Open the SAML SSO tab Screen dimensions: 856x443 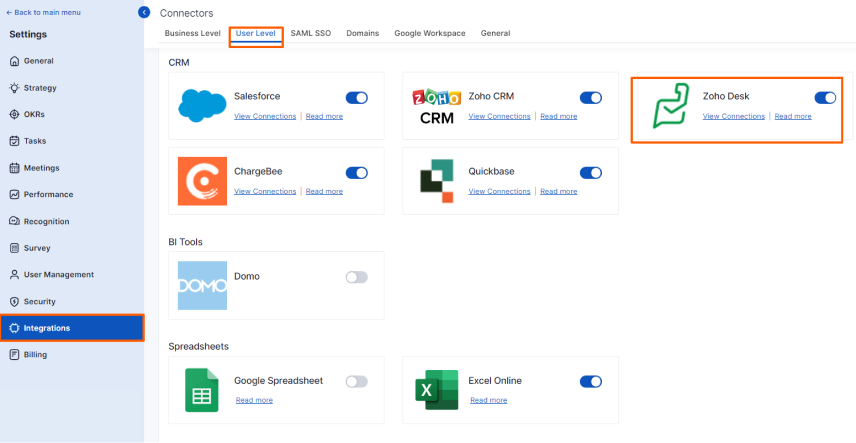coord(311,33)
